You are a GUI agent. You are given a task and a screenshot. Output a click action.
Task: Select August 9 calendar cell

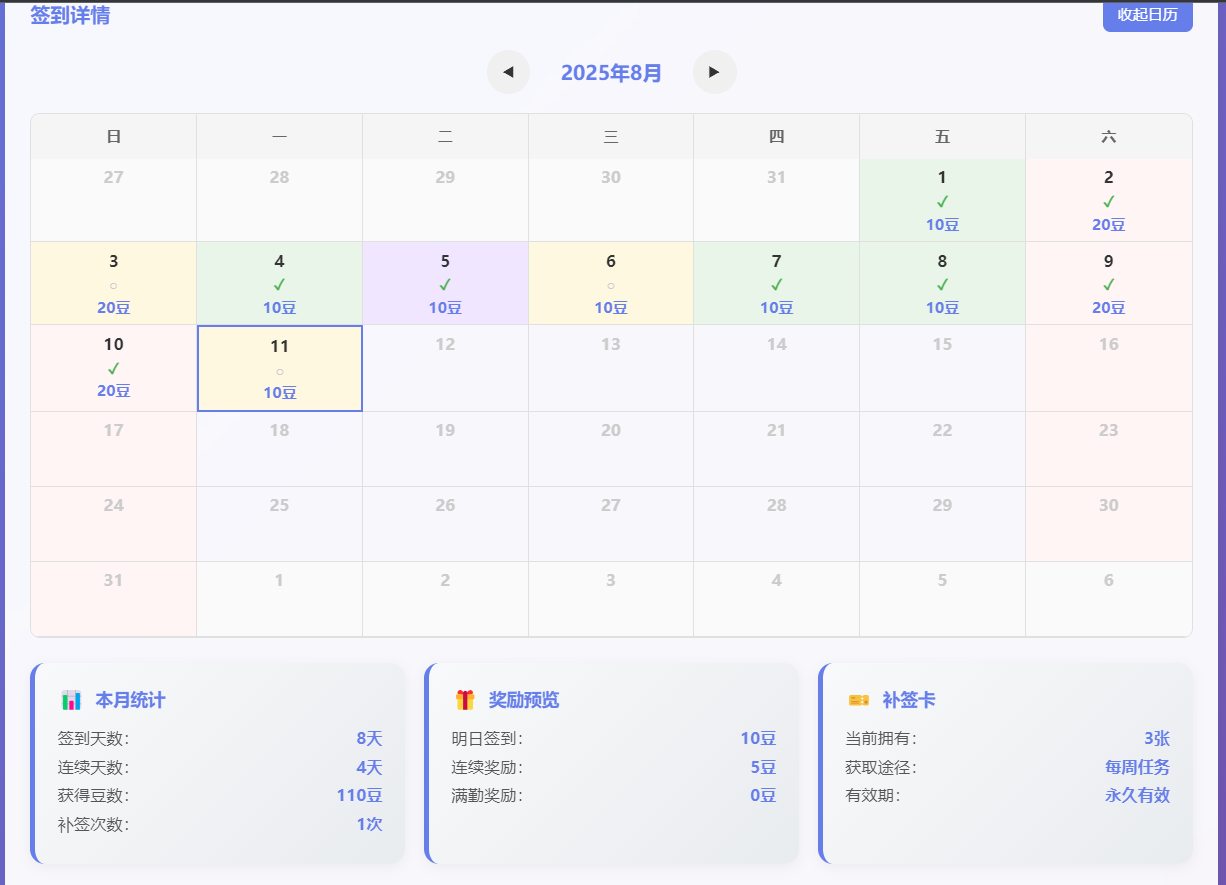point(1109,283)
